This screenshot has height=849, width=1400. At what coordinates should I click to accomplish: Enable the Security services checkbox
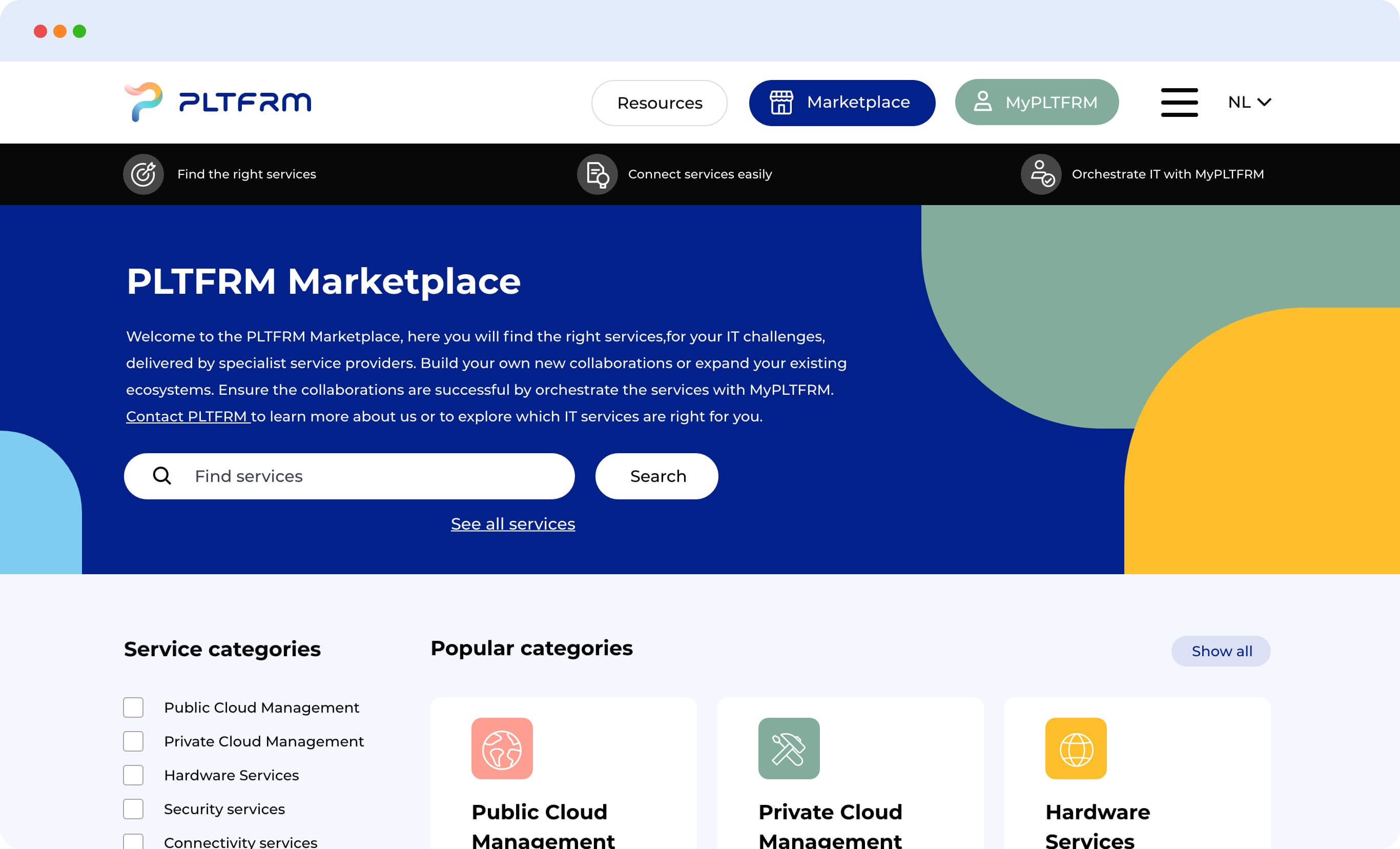click(133, 808)
